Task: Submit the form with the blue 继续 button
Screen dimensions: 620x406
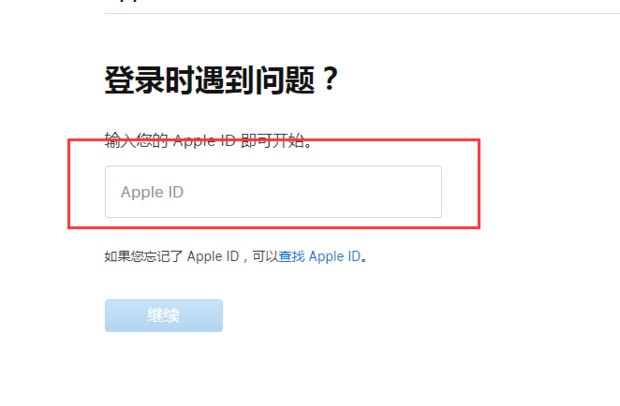Action: 164,315
